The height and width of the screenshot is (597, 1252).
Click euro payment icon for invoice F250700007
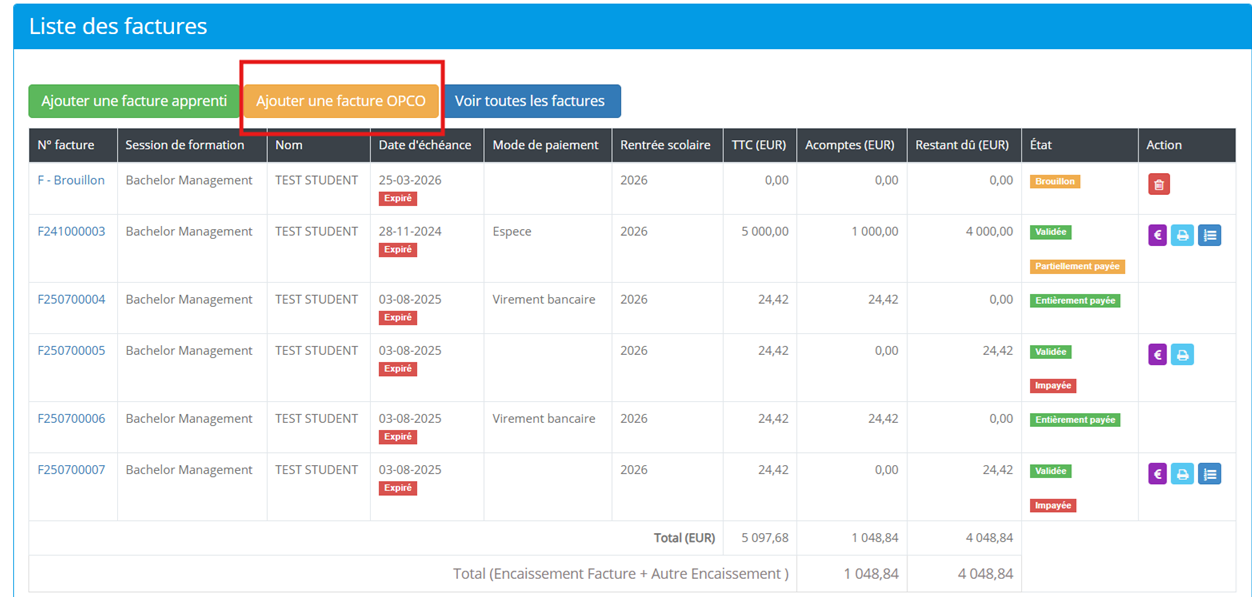click(1158, 474)
